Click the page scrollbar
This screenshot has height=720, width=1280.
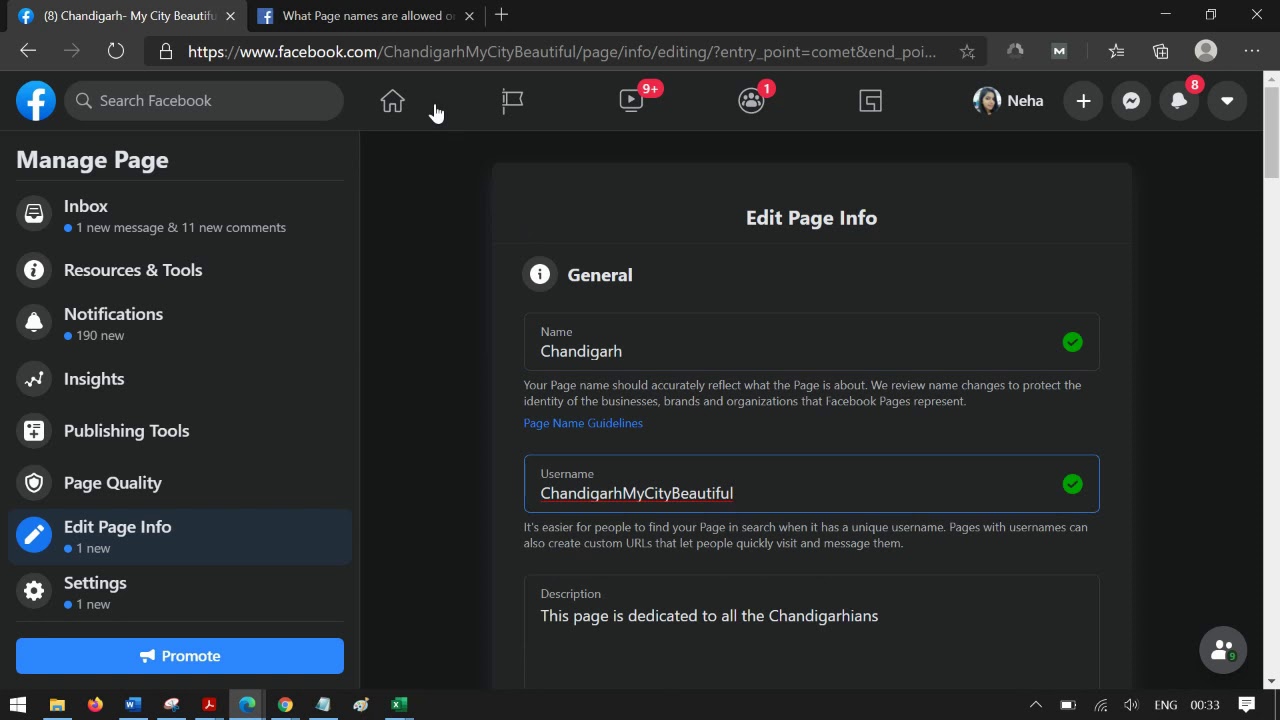tap(1271, 133)
